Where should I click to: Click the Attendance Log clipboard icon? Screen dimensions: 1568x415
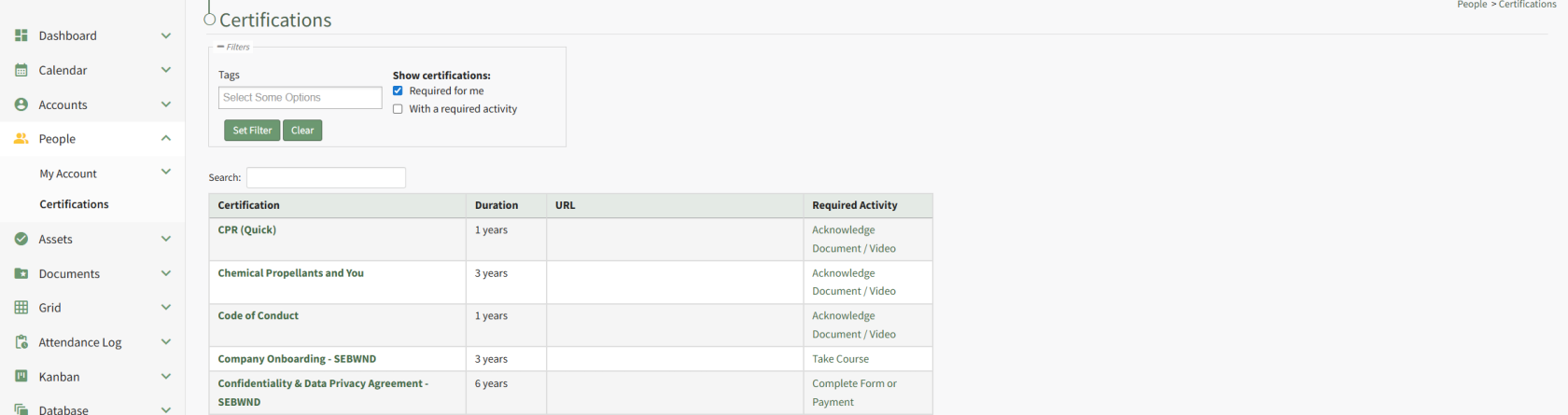tap(21, 342)
